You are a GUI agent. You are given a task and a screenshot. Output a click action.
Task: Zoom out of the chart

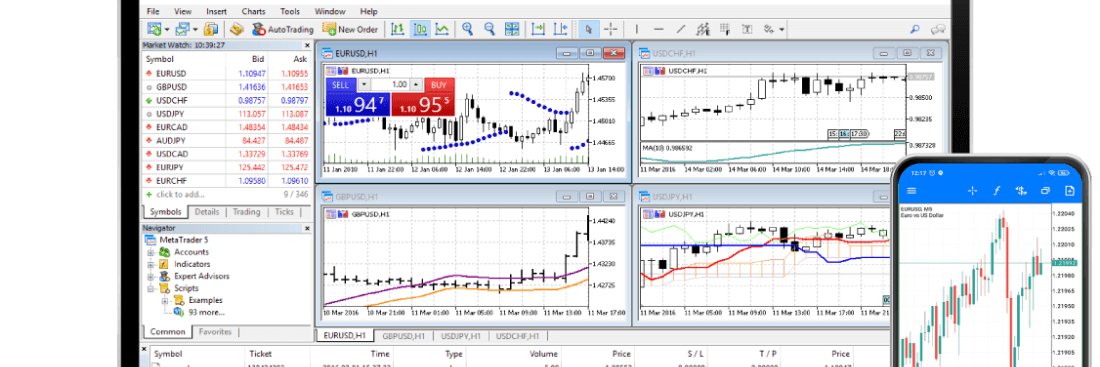tap(490, 29)
